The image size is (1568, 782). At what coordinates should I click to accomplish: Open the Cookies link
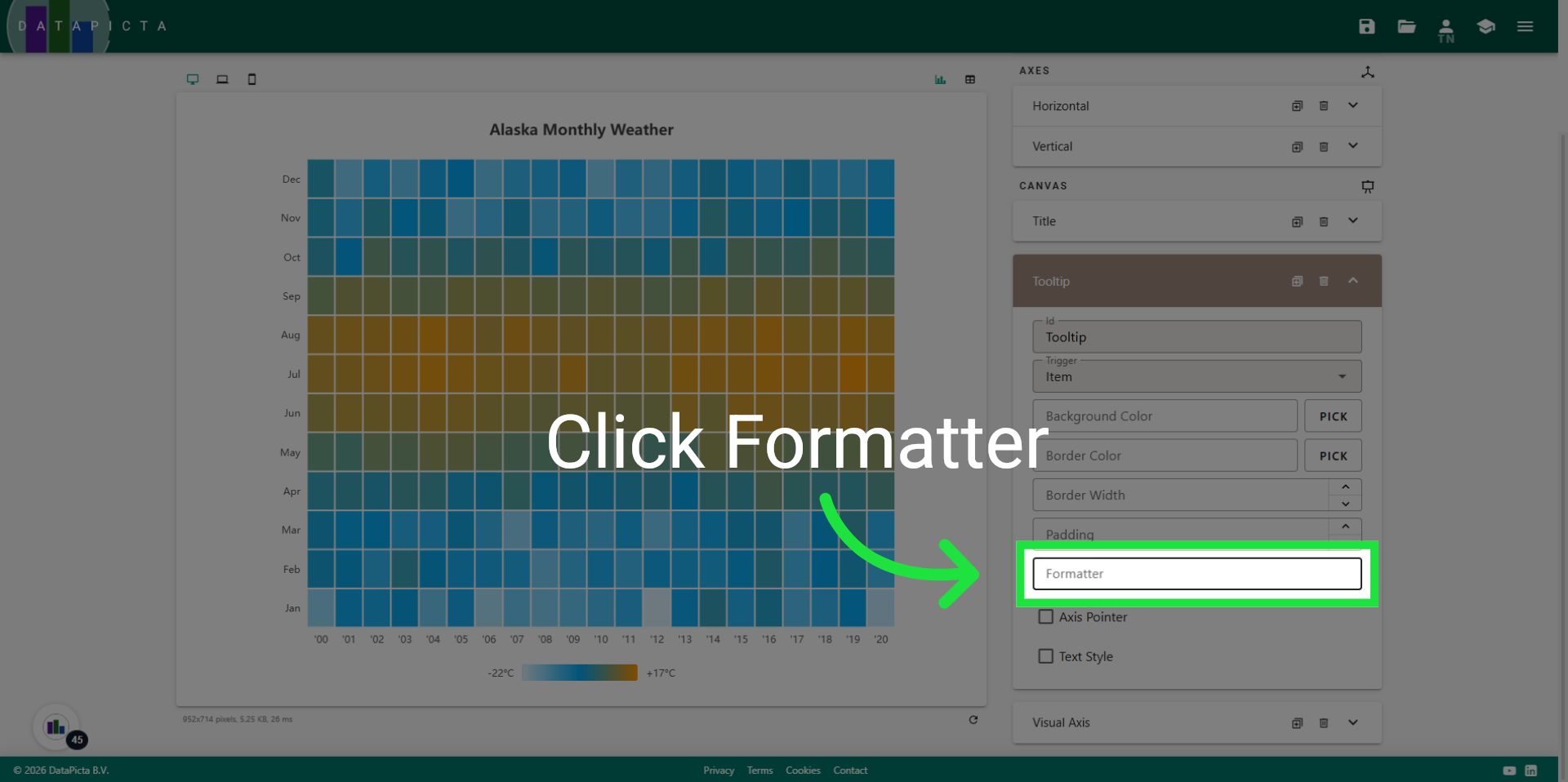point(803,771)
